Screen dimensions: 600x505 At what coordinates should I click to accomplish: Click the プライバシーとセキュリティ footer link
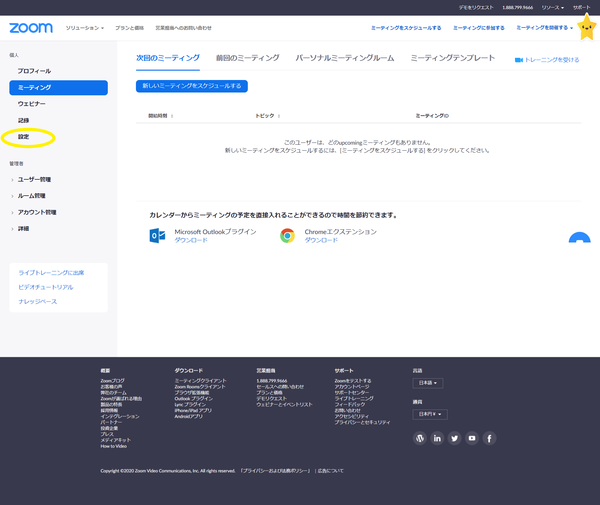362,422
